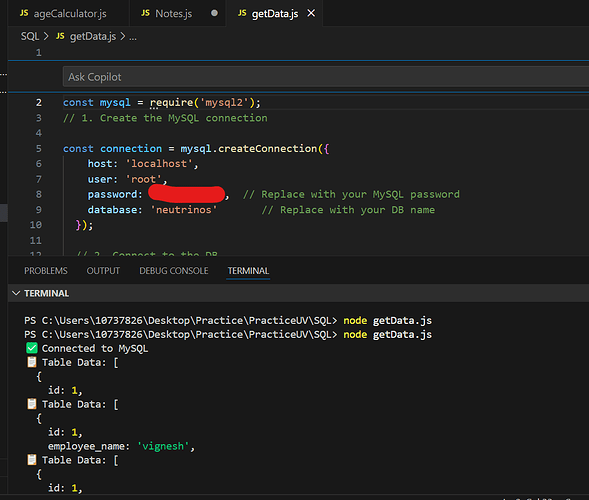Focus the Ask Copilot input box
The width and height of the screenshot is (589, 500).
coord(326,77)
